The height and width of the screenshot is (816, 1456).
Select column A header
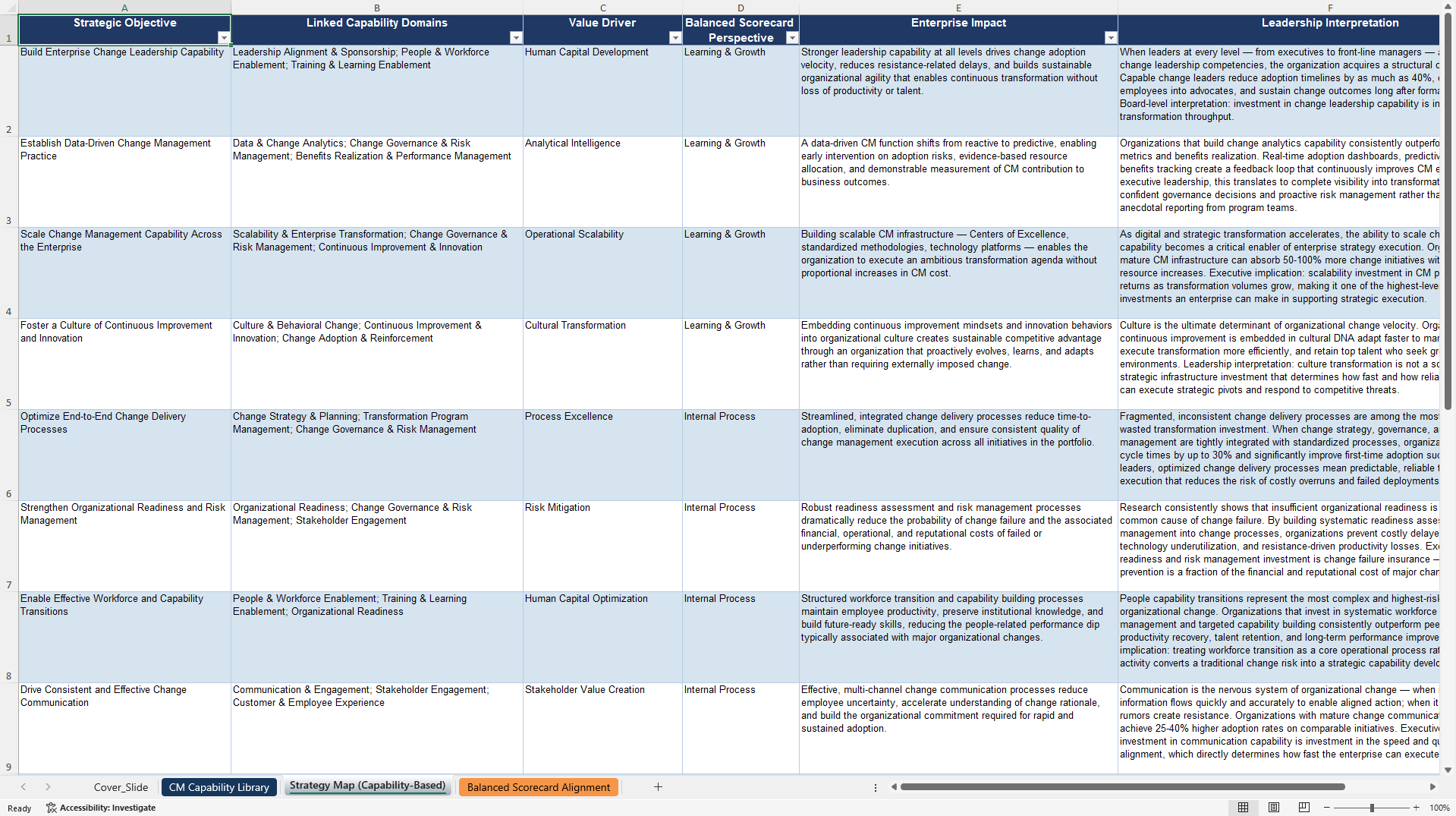tap(124, 8)
